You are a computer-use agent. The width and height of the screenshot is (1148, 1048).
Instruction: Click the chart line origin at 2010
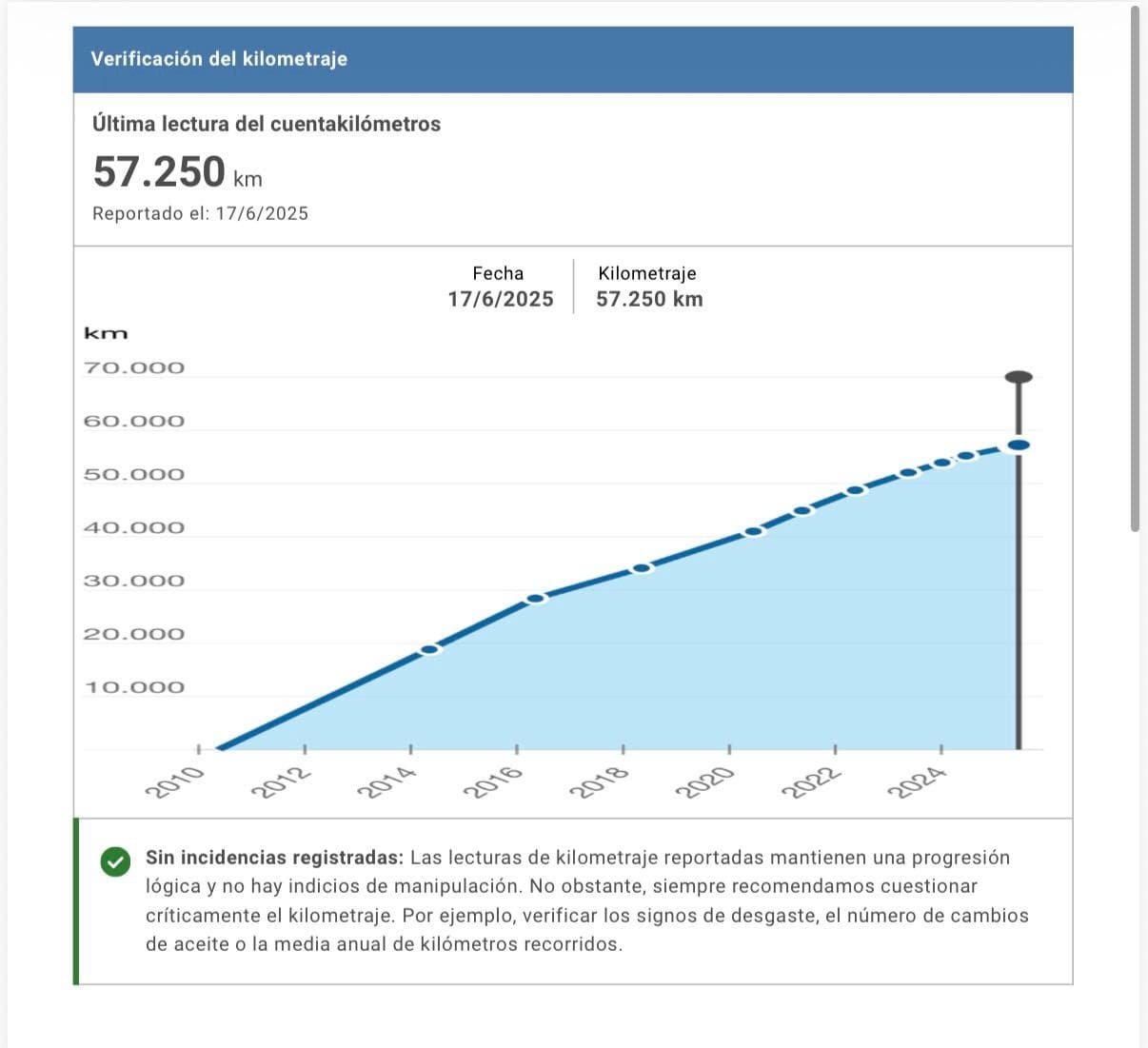(x=219, y=749)
